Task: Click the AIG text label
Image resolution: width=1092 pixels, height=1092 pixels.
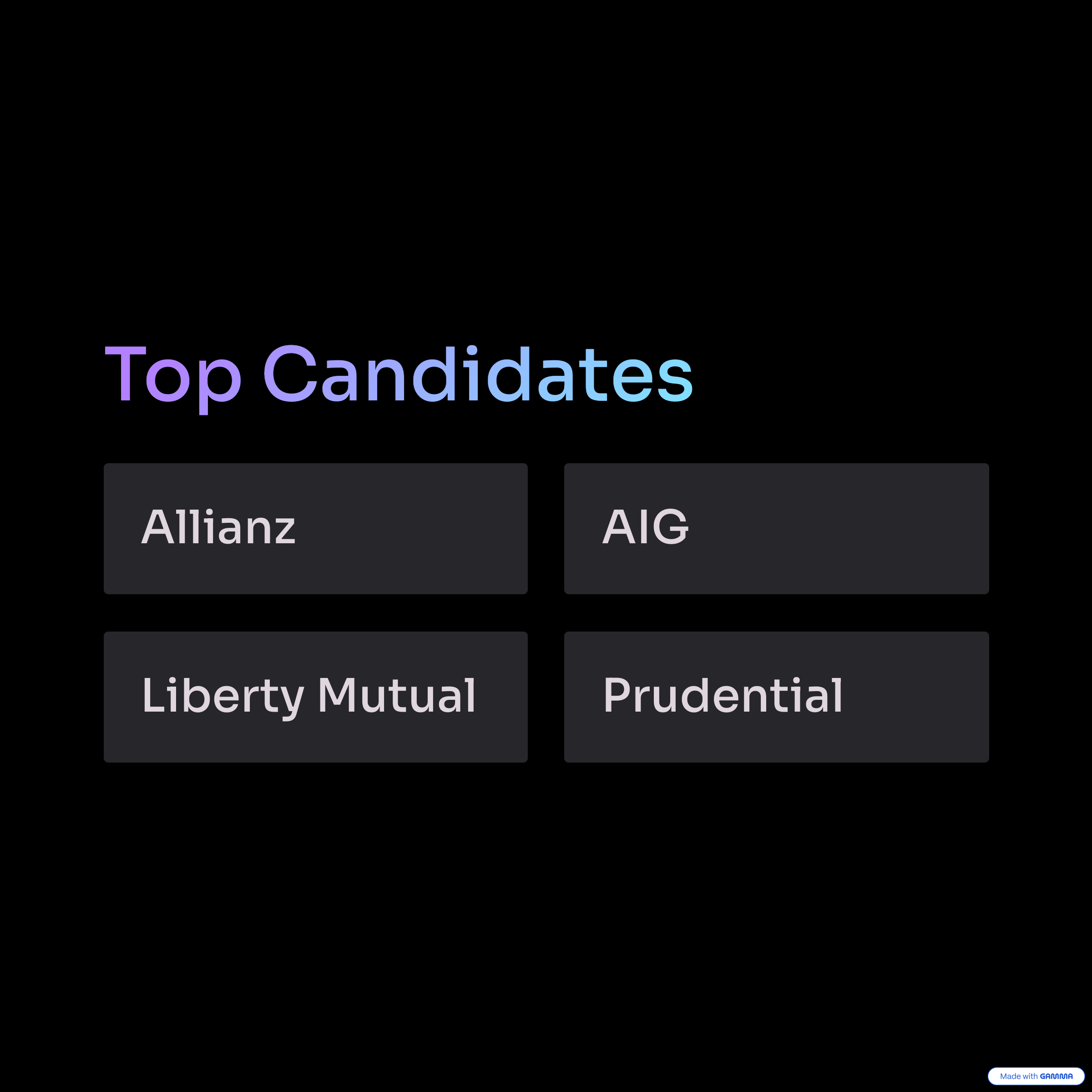Action: tap(646, 527)
